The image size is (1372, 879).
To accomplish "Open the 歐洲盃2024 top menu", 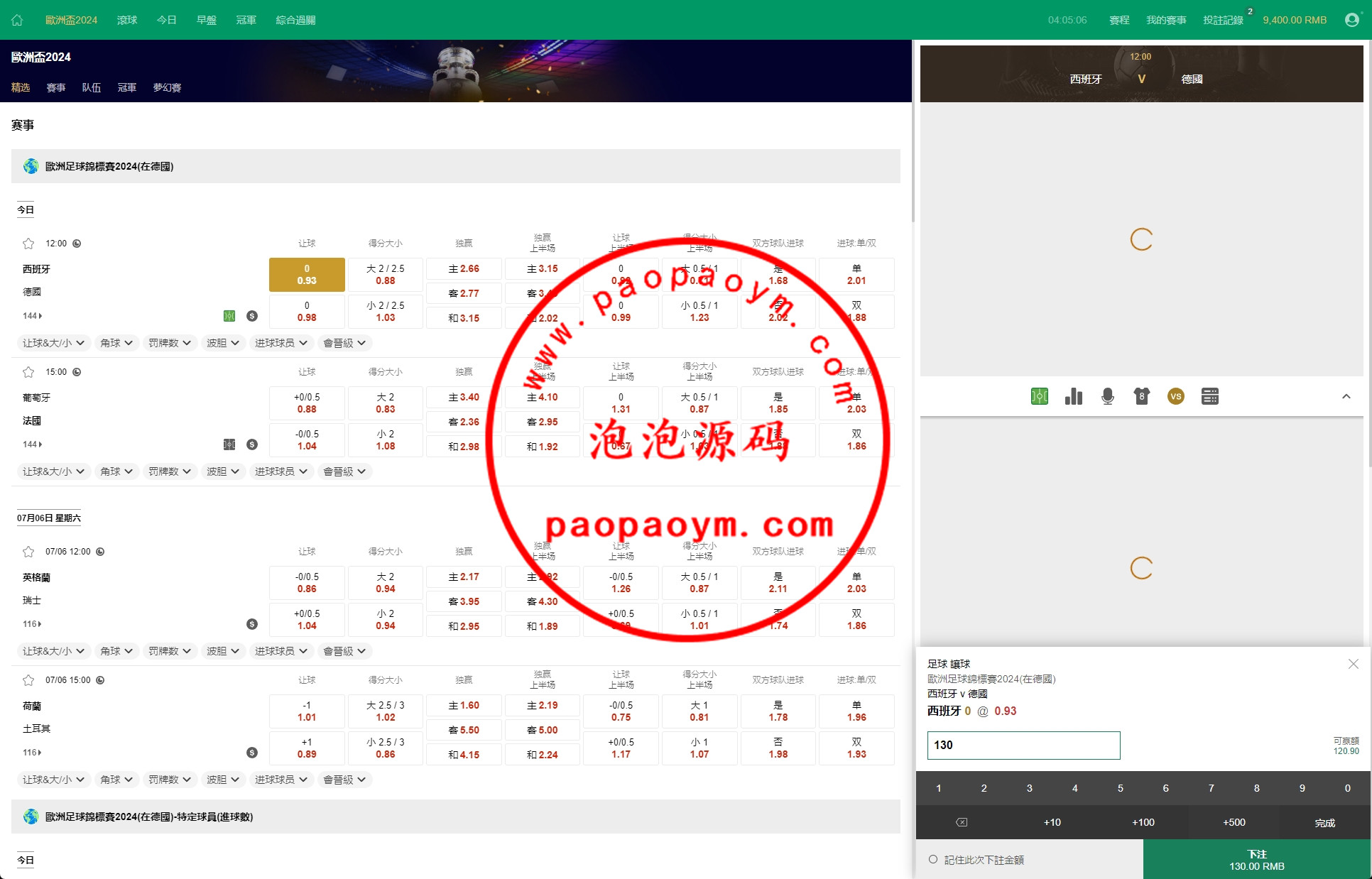I will 71,20.
